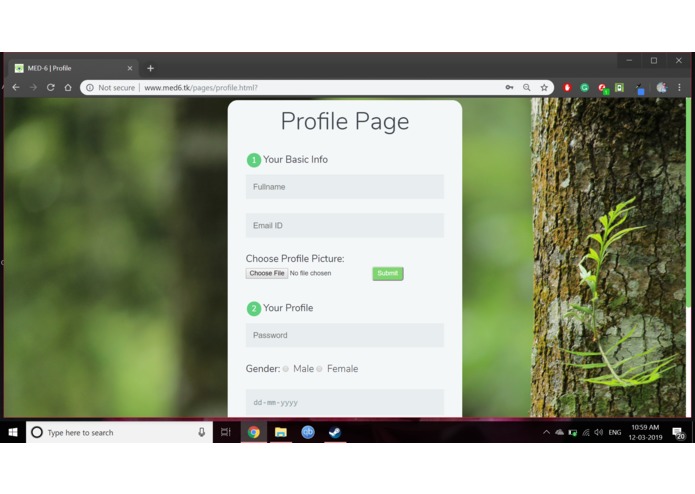Open Steam from the taskbar
This screenshot has height=494, width=695.
335,432
